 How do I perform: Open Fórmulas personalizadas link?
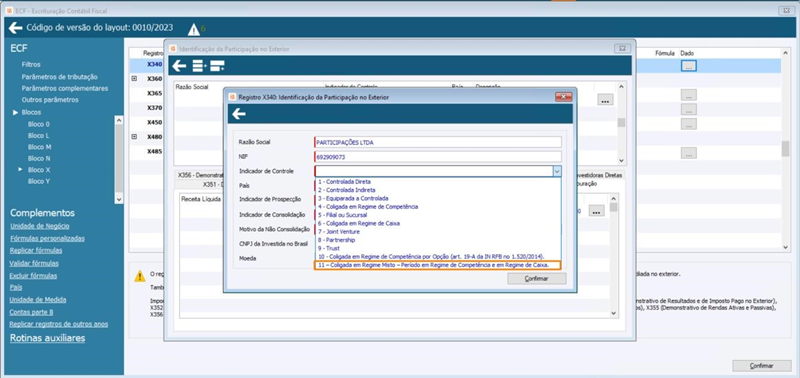click(47, 238)
